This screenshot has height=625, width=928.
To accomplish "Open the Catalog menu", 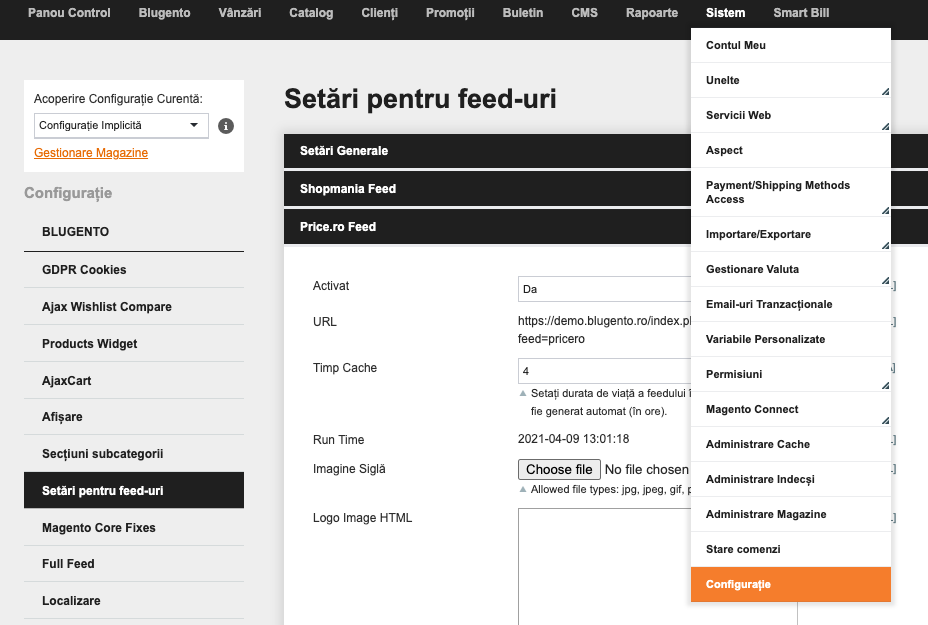I will coord(311,13).
